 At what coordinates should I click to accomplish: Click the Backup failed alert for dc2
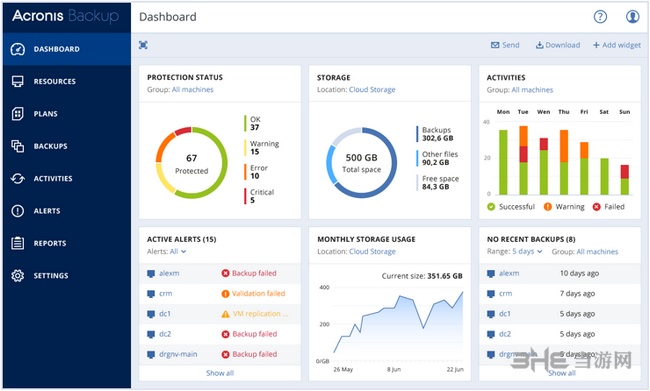coord(250,334)
